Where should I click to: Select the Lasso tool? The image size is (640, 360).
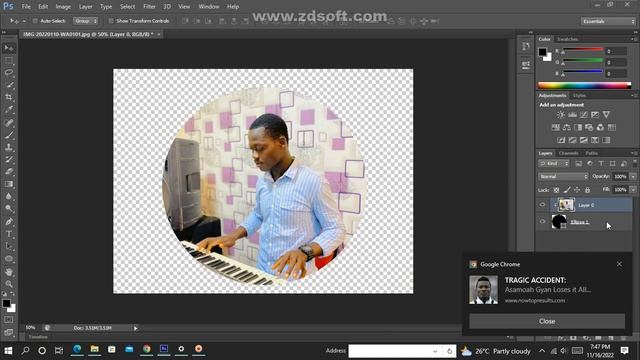tap(9, 73)
